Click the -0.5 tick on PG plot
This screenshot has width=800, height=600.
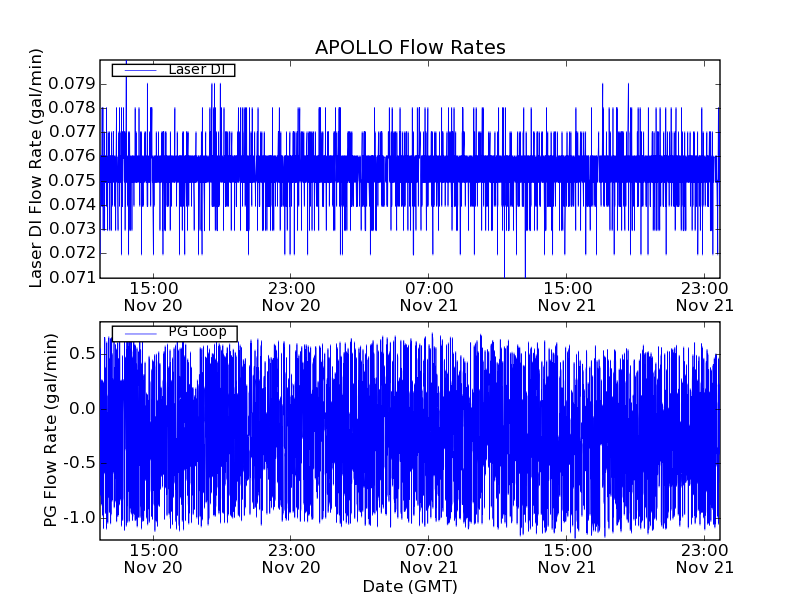(x=79, y=463)
